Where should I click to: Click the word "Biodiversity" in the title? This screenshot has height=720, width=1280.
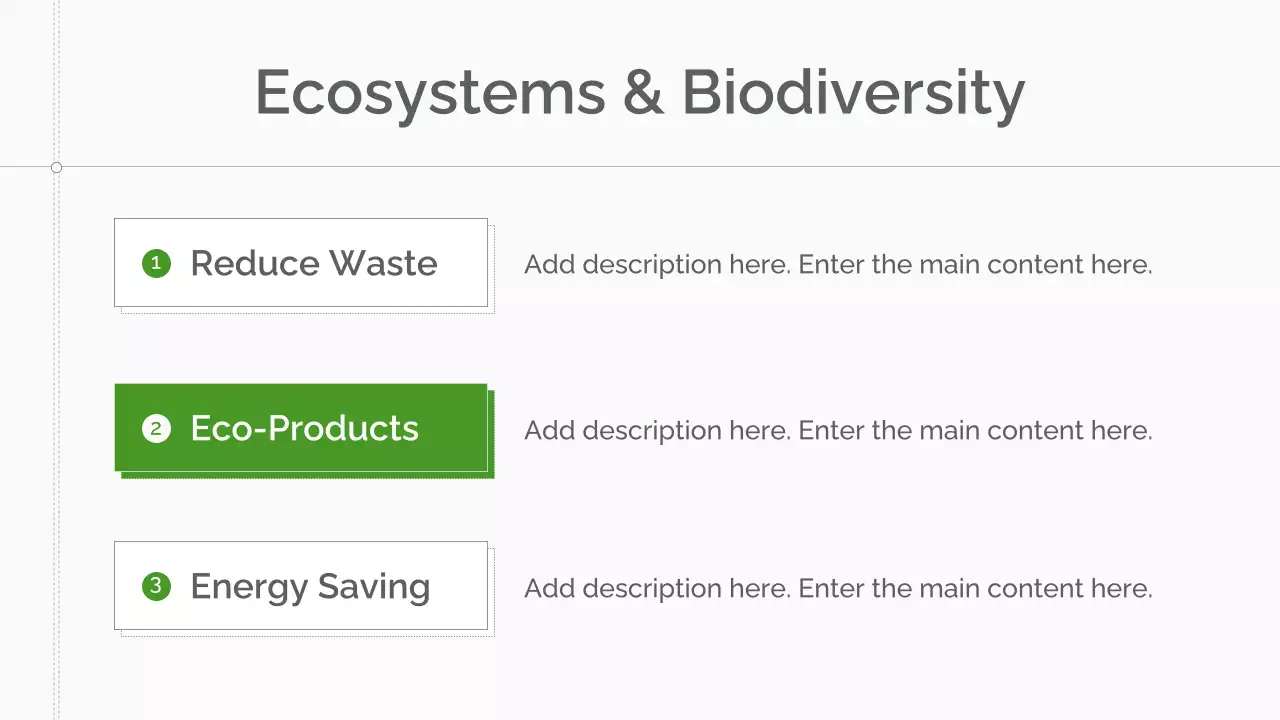pyautogui.click(x=853, y=93)
